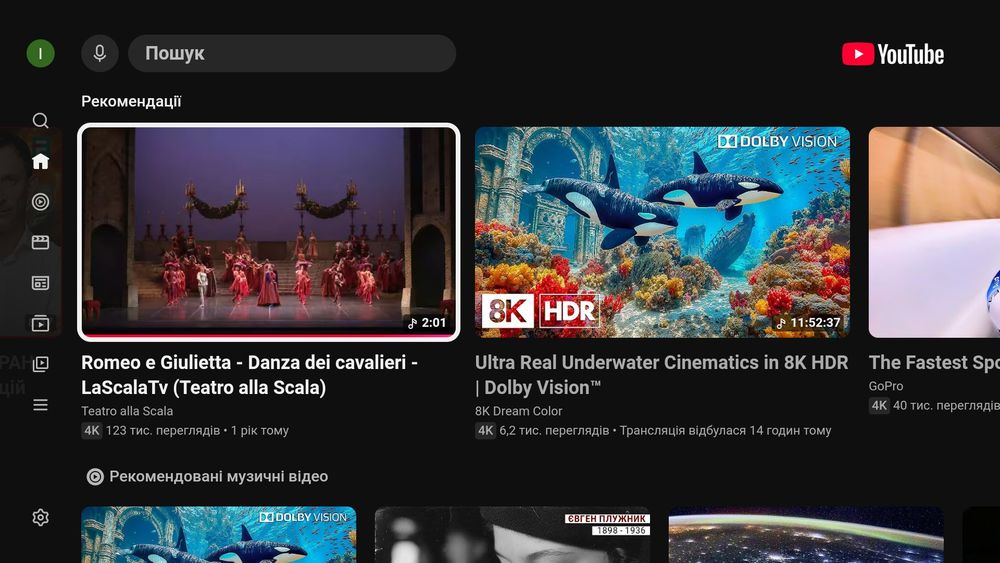Open Subscriptions icon in sidebar

40,323
